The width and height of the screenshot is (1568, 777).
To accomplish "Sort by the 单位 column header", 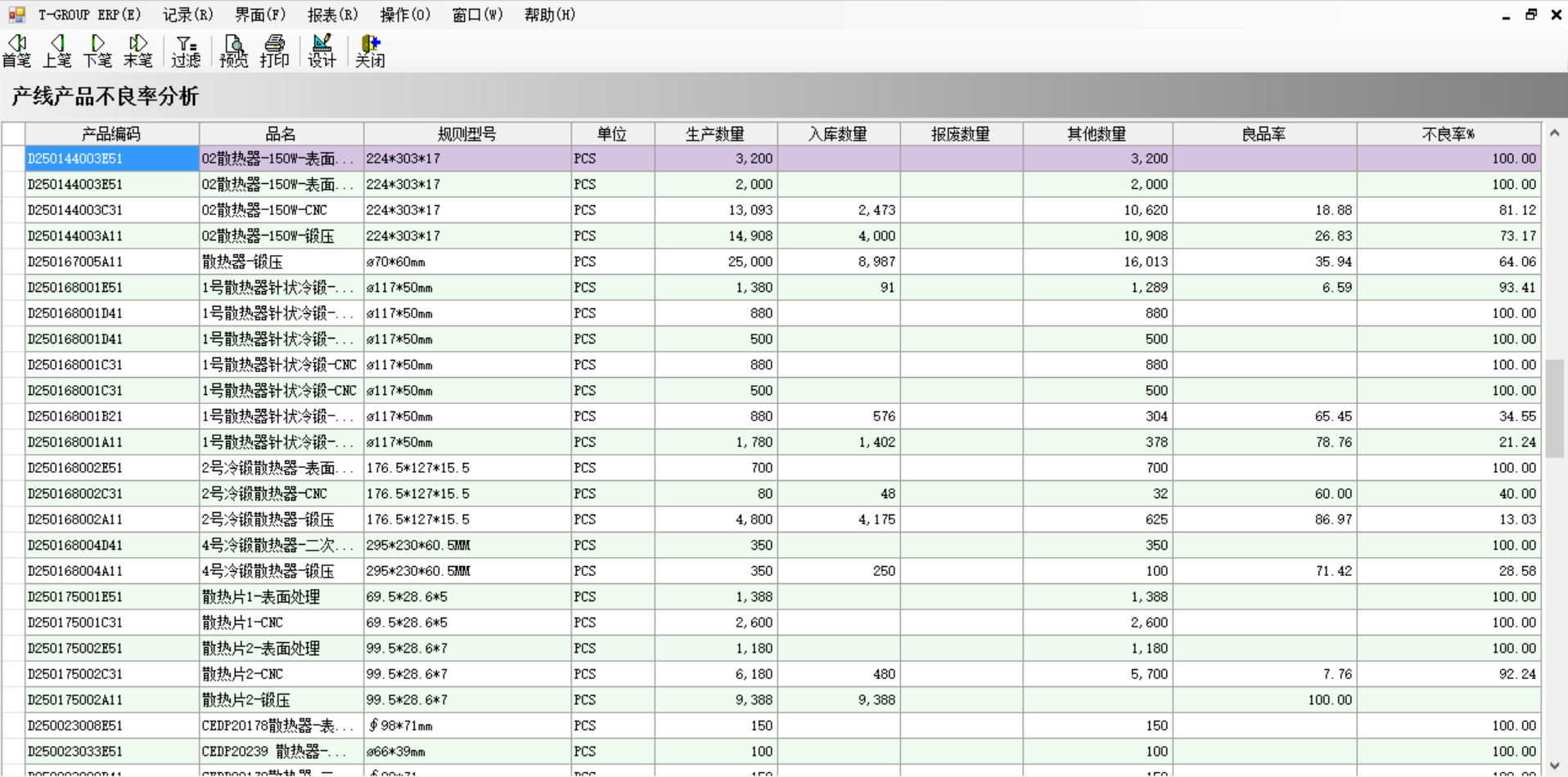I will click(x=612, y=134).
